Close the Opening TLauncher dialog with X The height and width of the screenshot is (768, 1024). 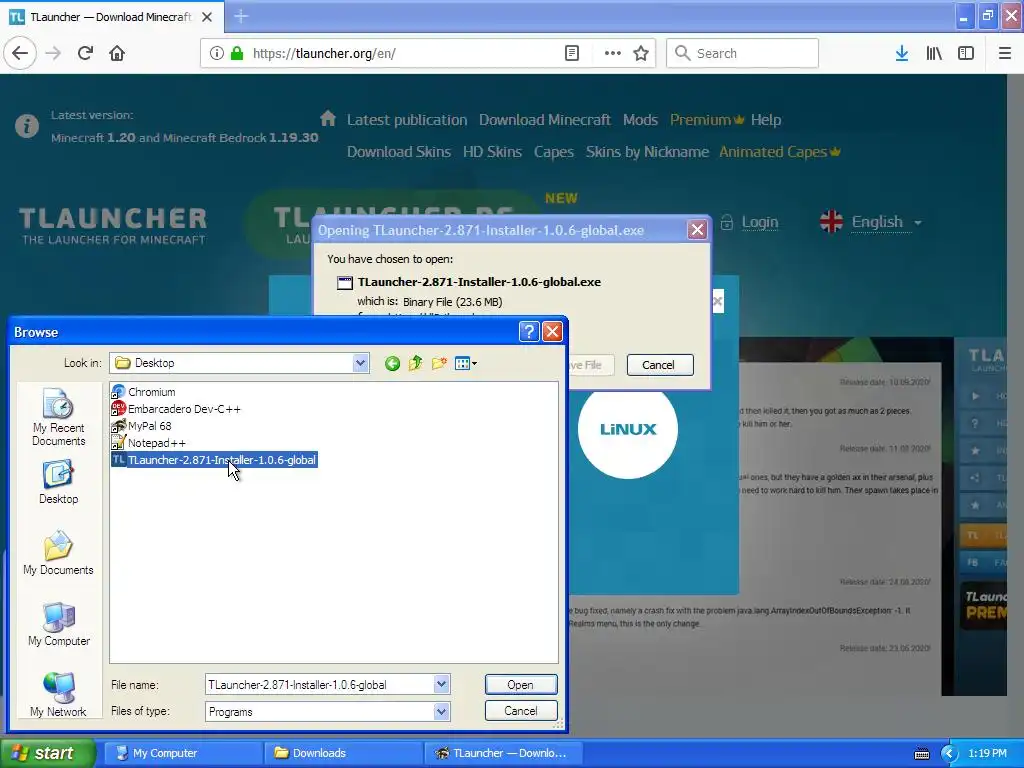697,230
